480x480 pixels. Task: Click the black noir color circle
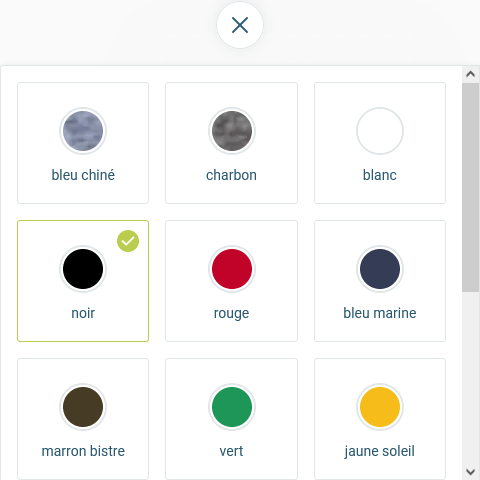pos(83,269)
